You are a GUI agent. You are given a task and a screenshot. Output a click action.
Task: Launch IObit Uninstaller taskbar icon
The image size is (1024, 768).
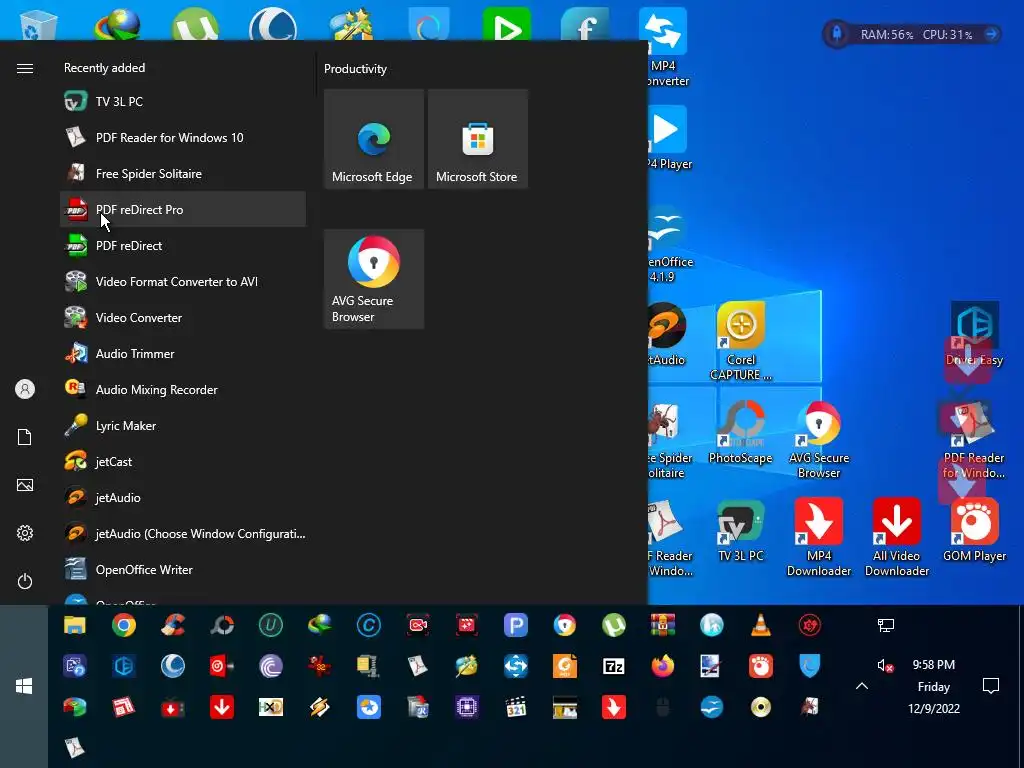click(x=270, y=626)
